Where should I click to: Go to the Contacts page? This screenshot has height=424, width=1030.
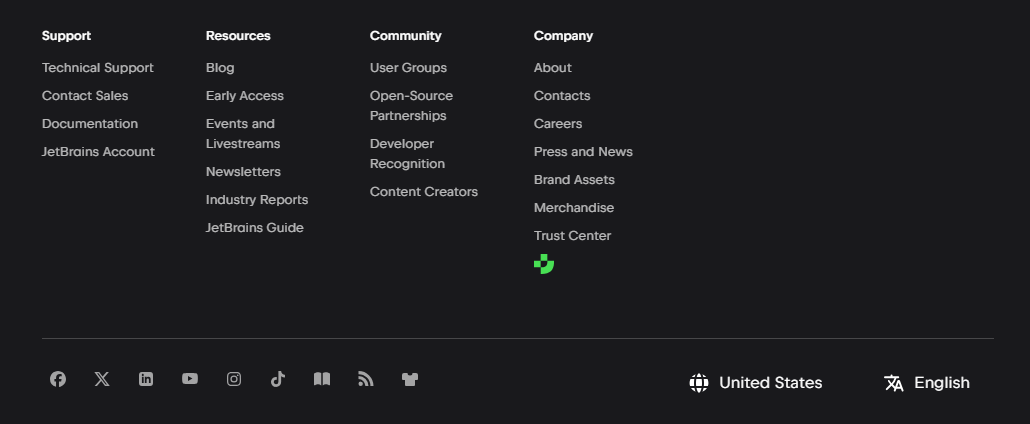pyautogui.click(x=562, y=96)
